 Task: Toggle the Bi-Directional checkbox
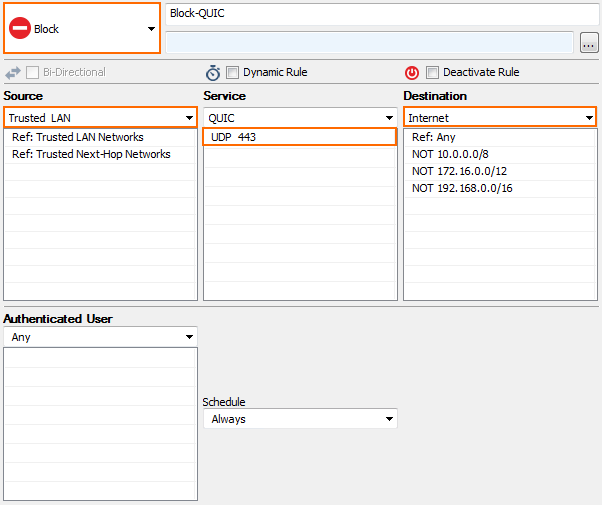coord(32,72)
